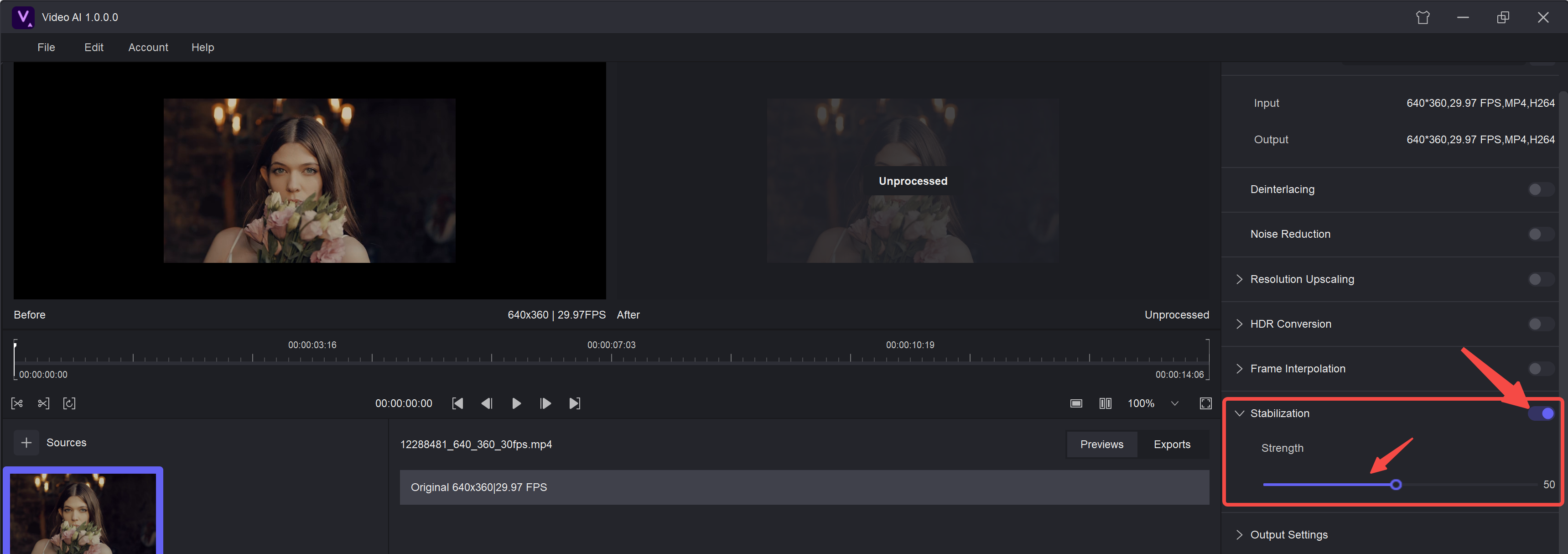Click the Before video preview
Screen dimensions: 1568x554
309,180
